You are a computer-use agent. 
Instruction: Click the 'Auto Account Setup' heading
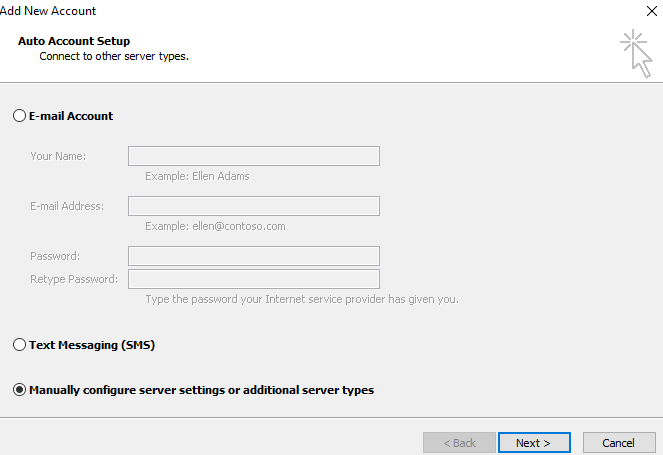(x=74, y=41)
